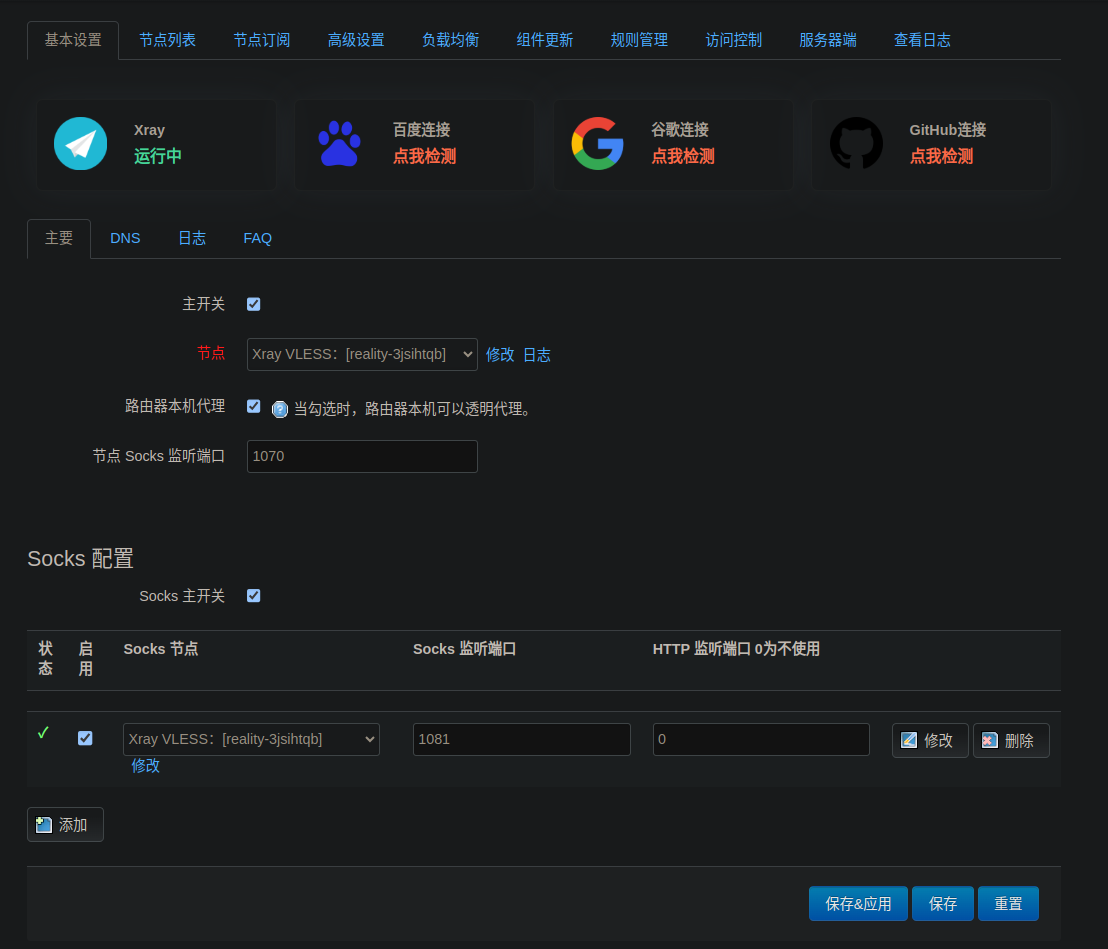1108x949 pixels.
Task: Click the Baidu paw connectivity icon
Action: (x=340, y=143)
